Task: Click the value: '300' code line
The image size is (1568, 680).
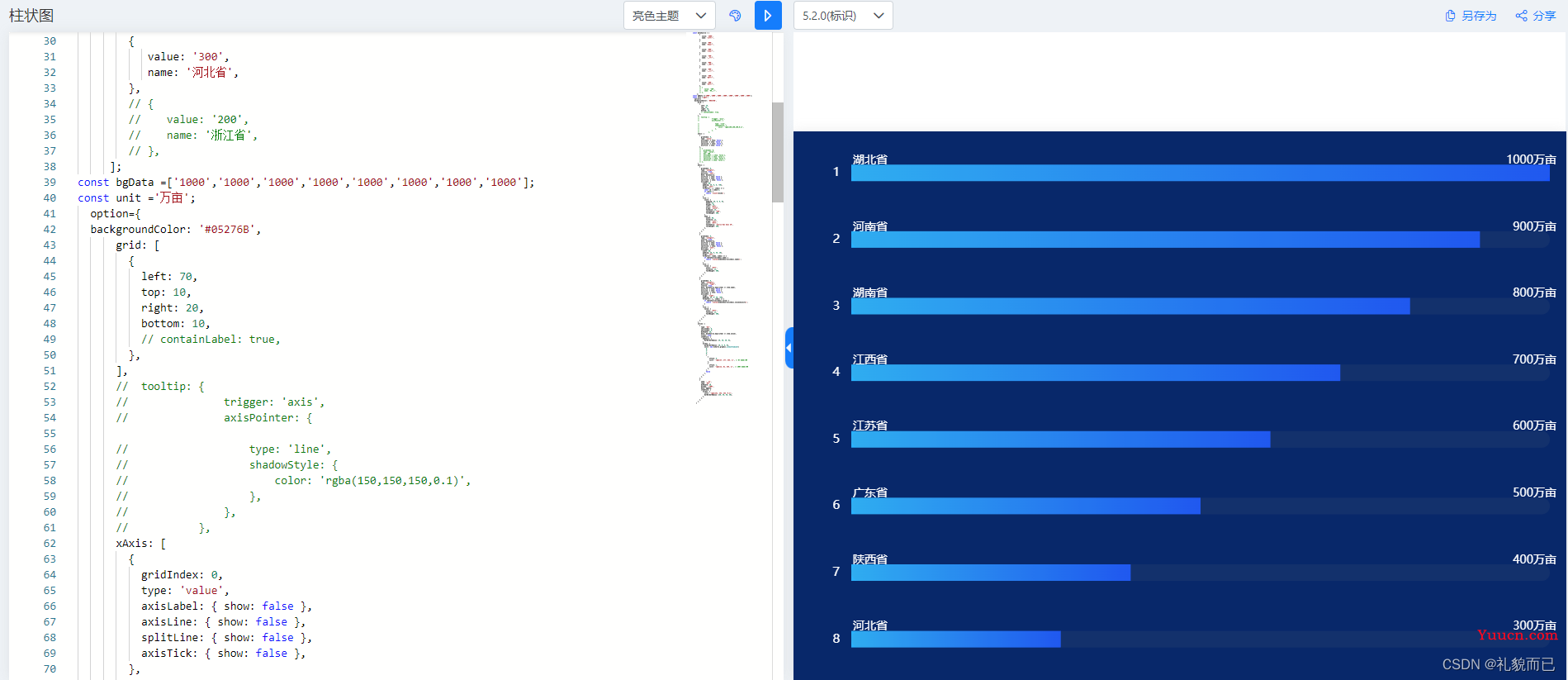Action: click(x=189, y=57)
